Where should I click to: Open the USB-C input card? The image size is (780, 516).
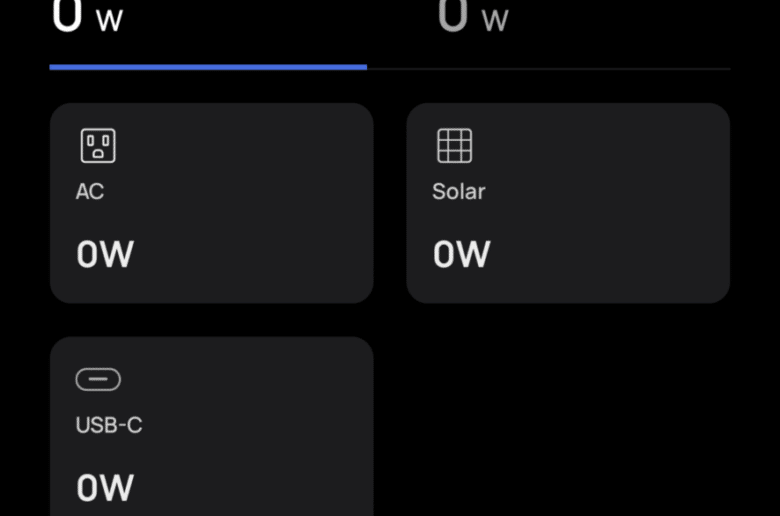[211, 426]
